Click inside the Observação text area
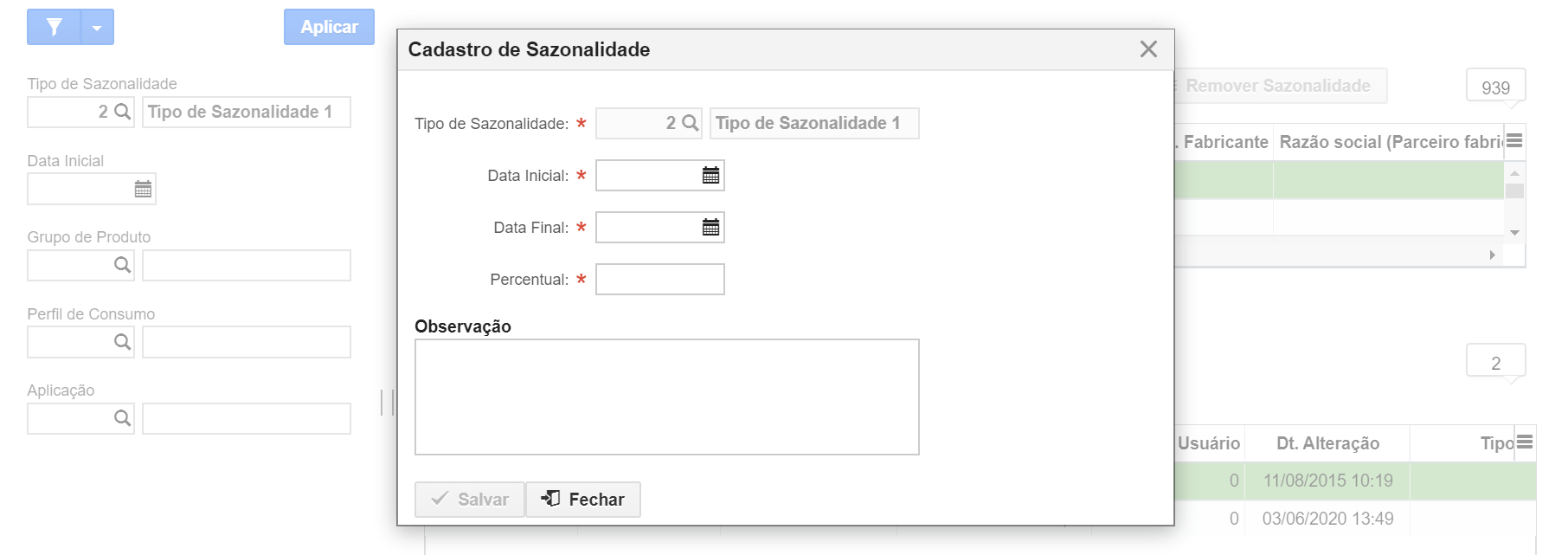1568x555 pixels. (x=667, y=397)
